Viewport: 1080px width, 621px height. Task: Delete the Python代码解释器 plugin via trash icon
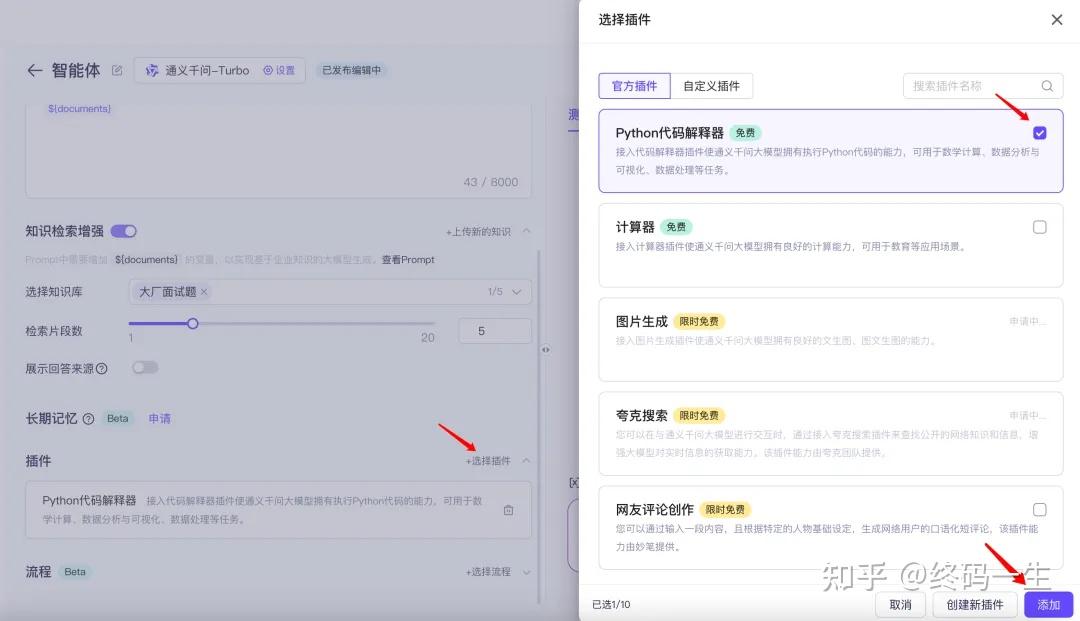[x=508, y=510]
